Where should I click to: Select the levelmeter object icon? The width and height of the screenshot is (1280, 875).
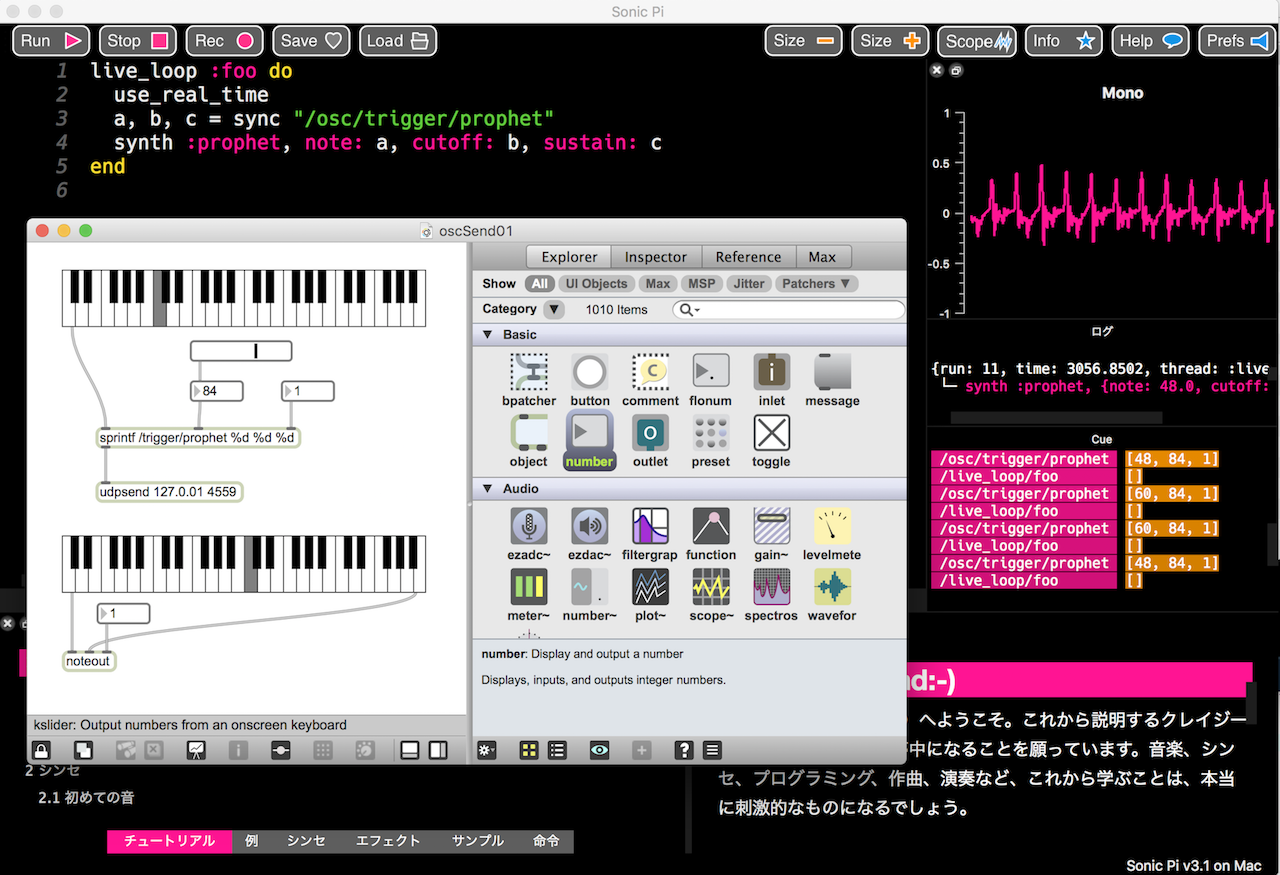coord(832,527)
